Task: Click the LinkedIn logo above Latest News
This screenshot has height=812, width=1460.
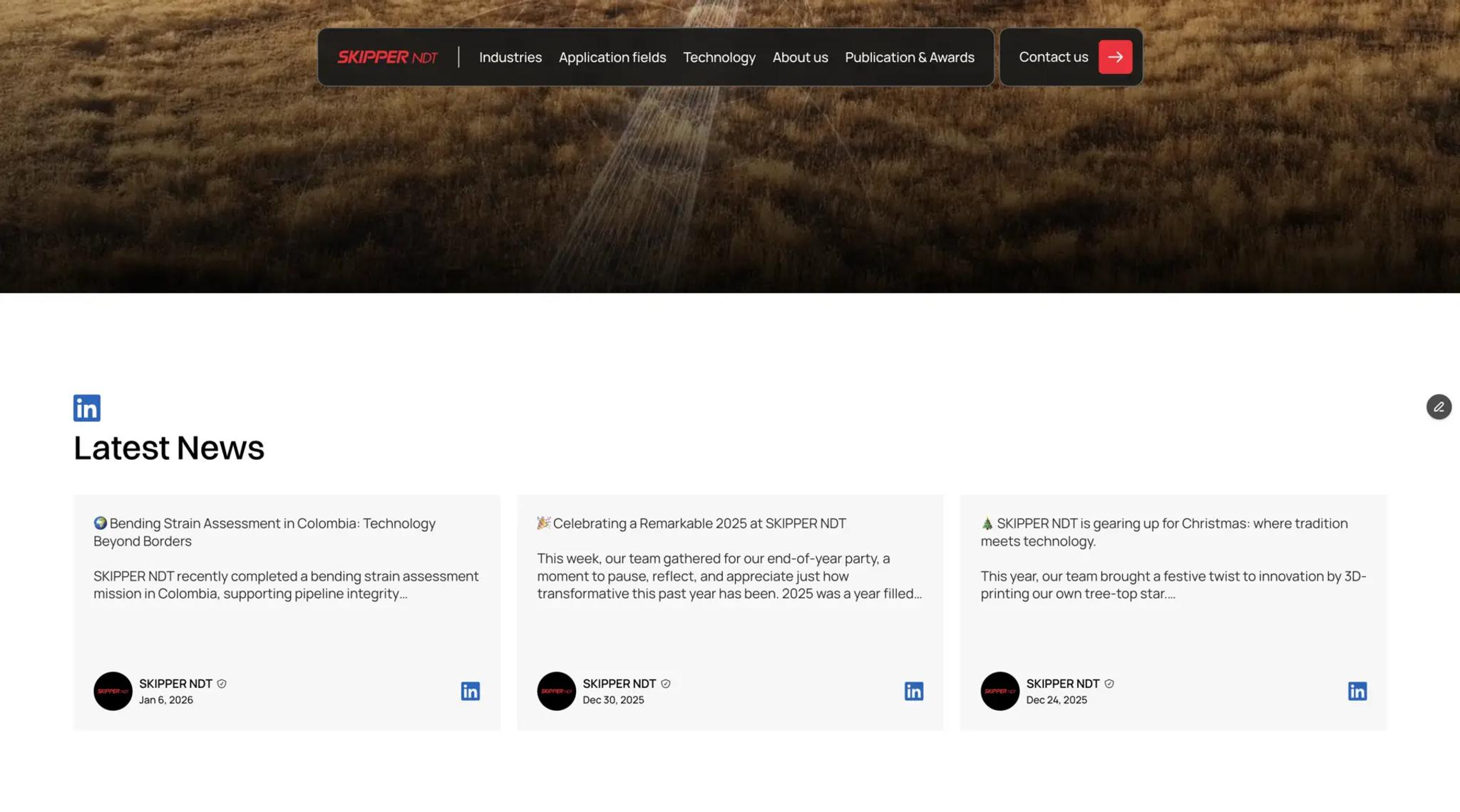Action: tap(87, 408)
